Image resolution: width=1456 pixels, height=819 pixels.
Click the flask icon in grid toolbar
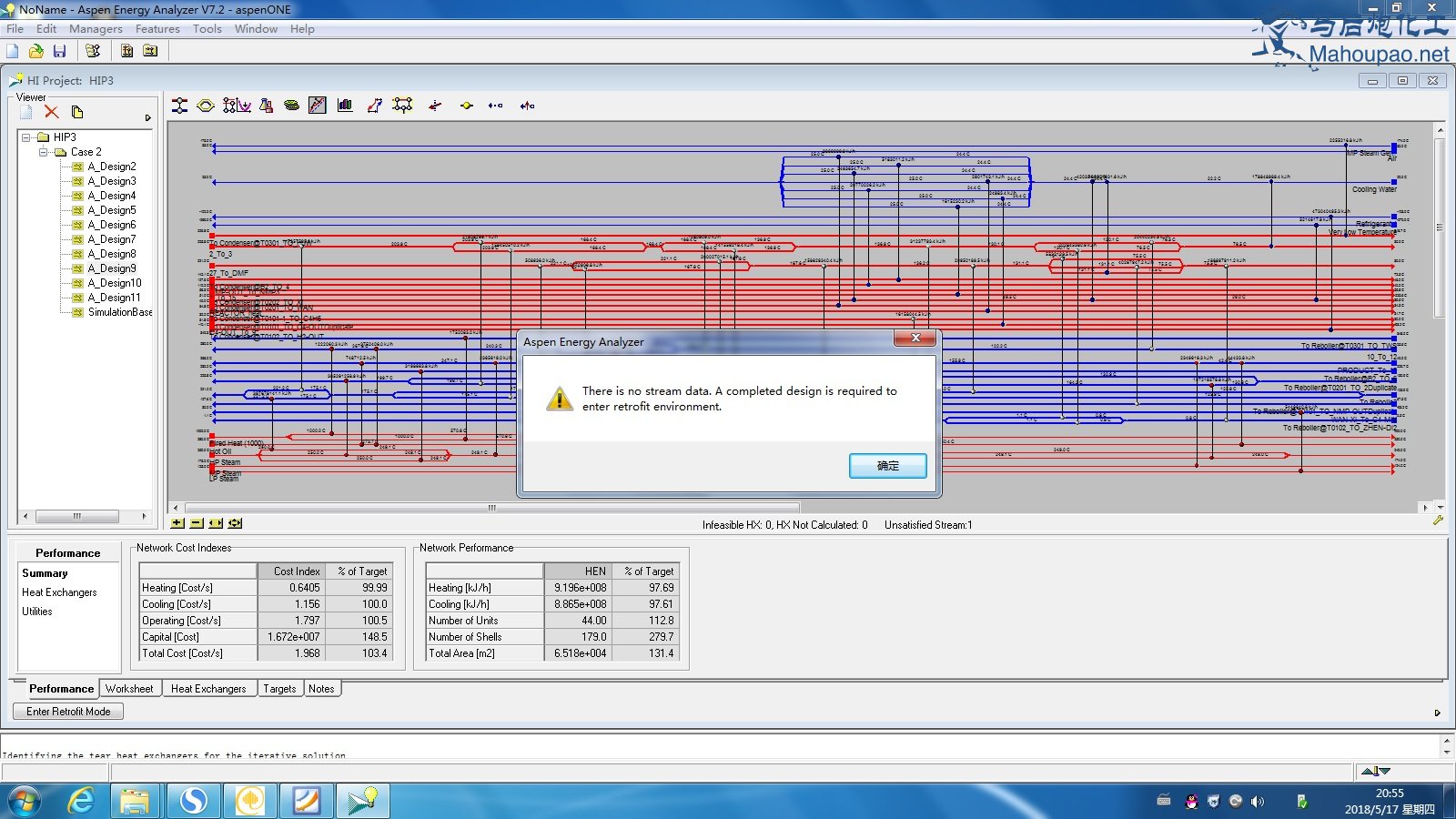[266, 106]
